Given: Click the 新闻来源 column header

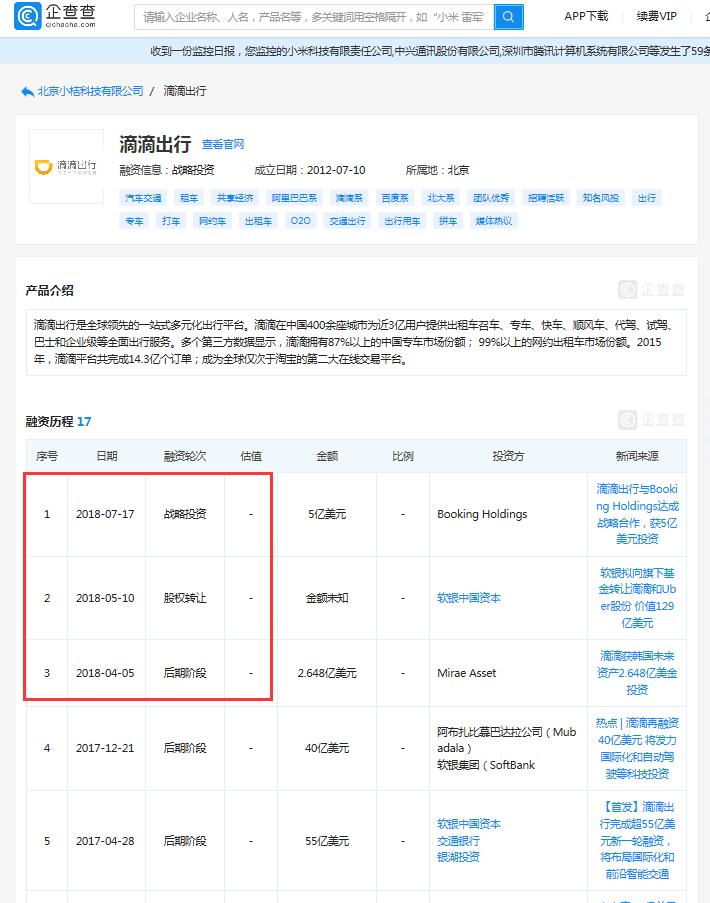Looking at the screenshot, I should coord(637,456).
